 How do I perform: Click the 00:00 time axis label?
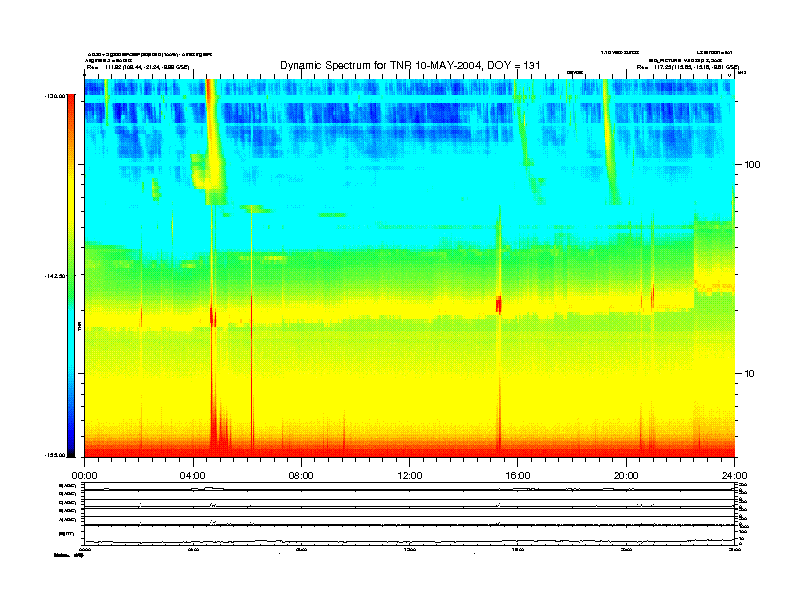pyautogui.click(x=84, y=476)
